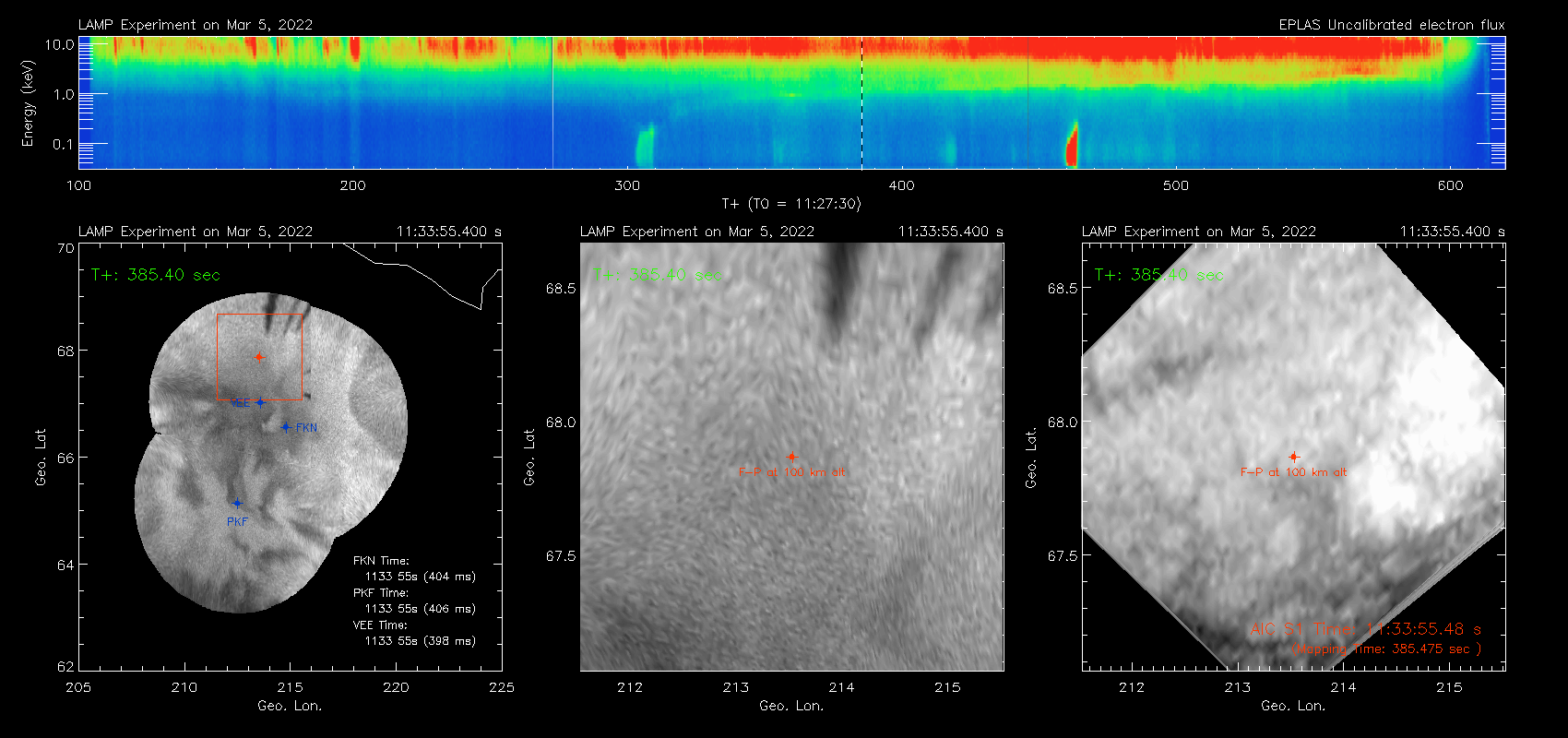Click the '1133 55s (406 ms)' value
The width and height of the screenshot is (1568, 738).
click(x=421, y=609)
